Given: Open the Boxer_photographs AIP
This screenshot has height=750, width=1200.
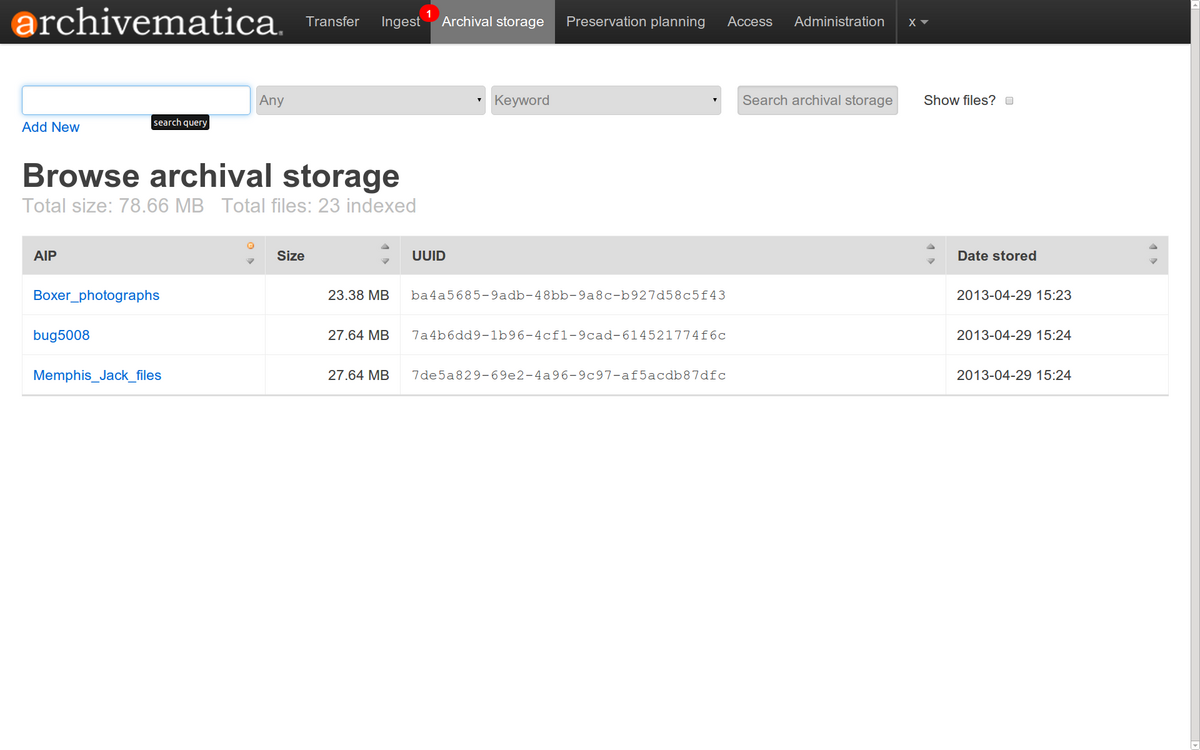Looking at the screenshot, I should pos(96,295).
